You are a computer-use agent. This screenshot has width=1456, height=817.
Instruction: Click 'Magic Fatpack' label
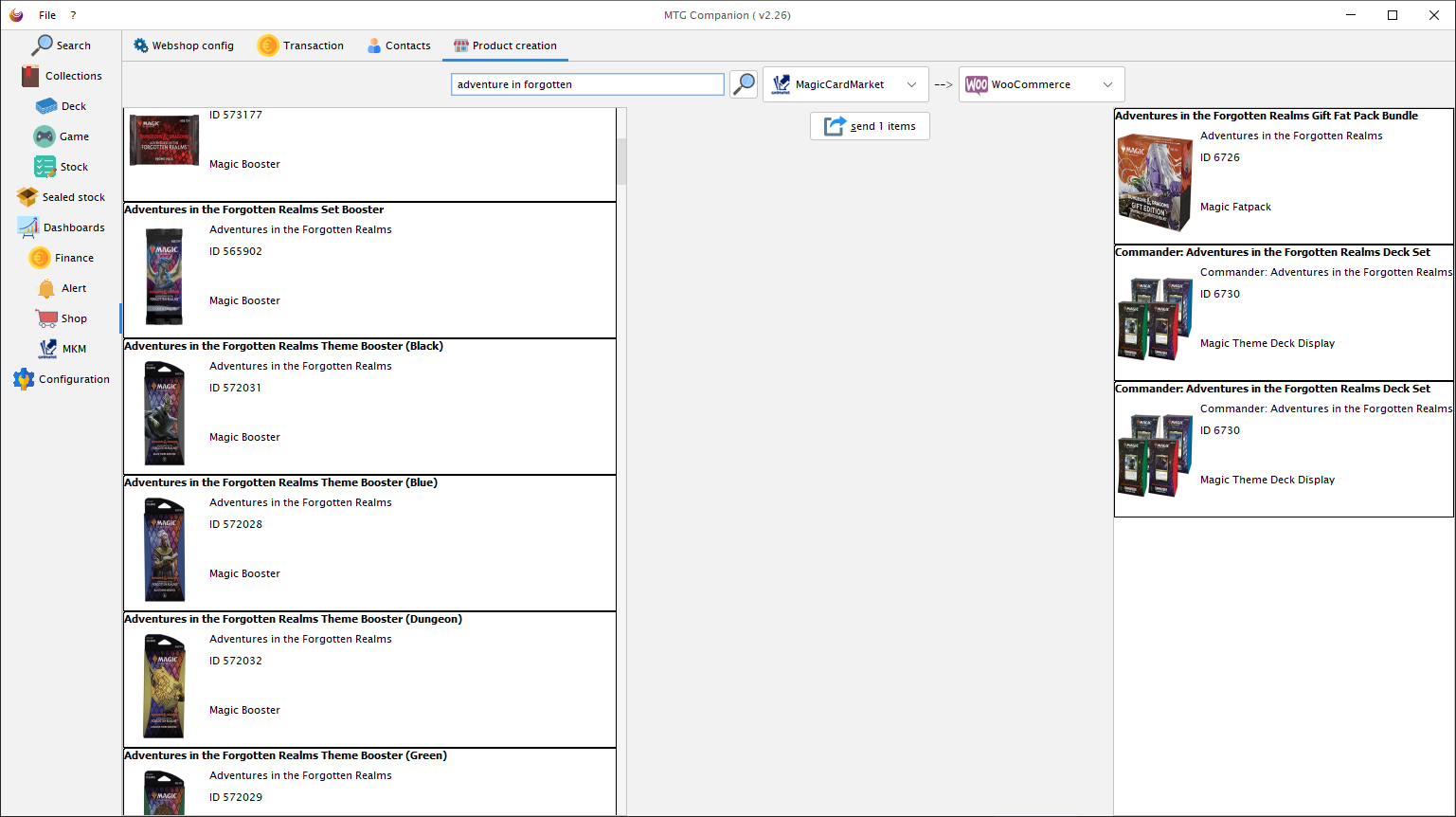click(x=1235, y=207)
